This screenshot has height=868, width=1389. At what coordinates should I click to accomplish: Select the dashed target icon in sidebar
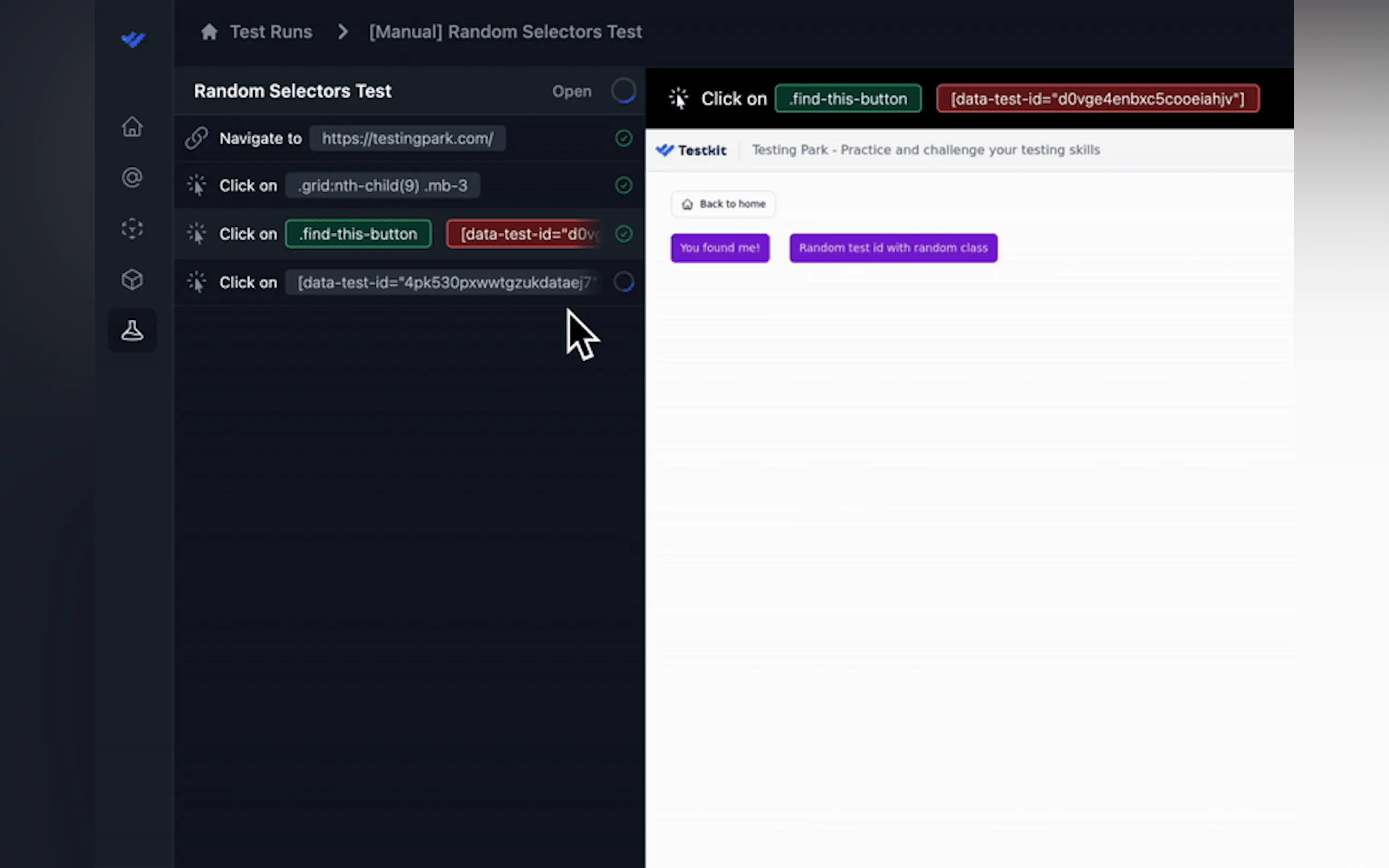(132, 228)
